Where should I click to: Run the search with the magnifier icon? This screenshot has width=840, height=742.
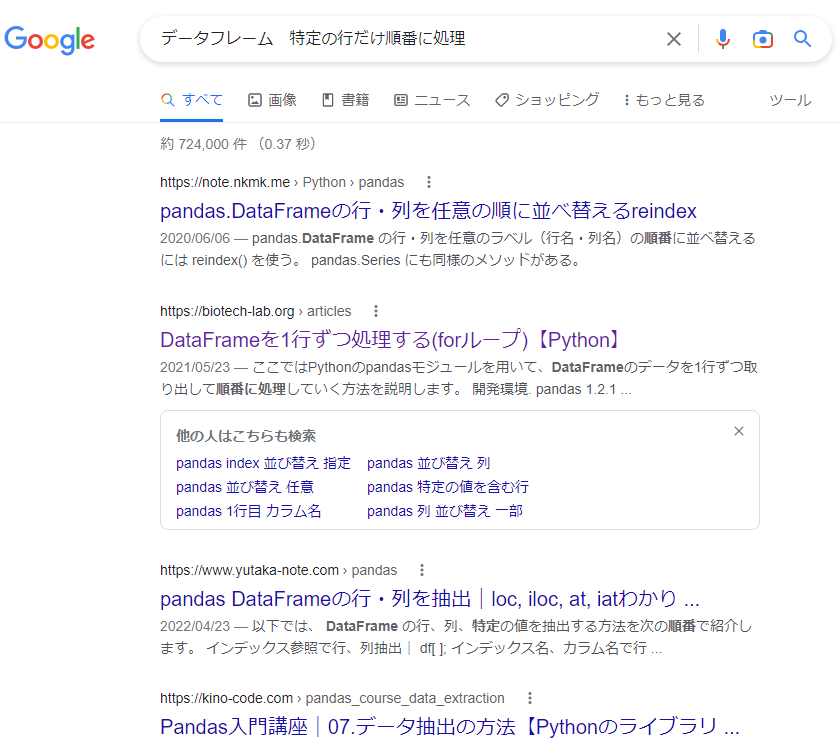click(x=802, y=39)
